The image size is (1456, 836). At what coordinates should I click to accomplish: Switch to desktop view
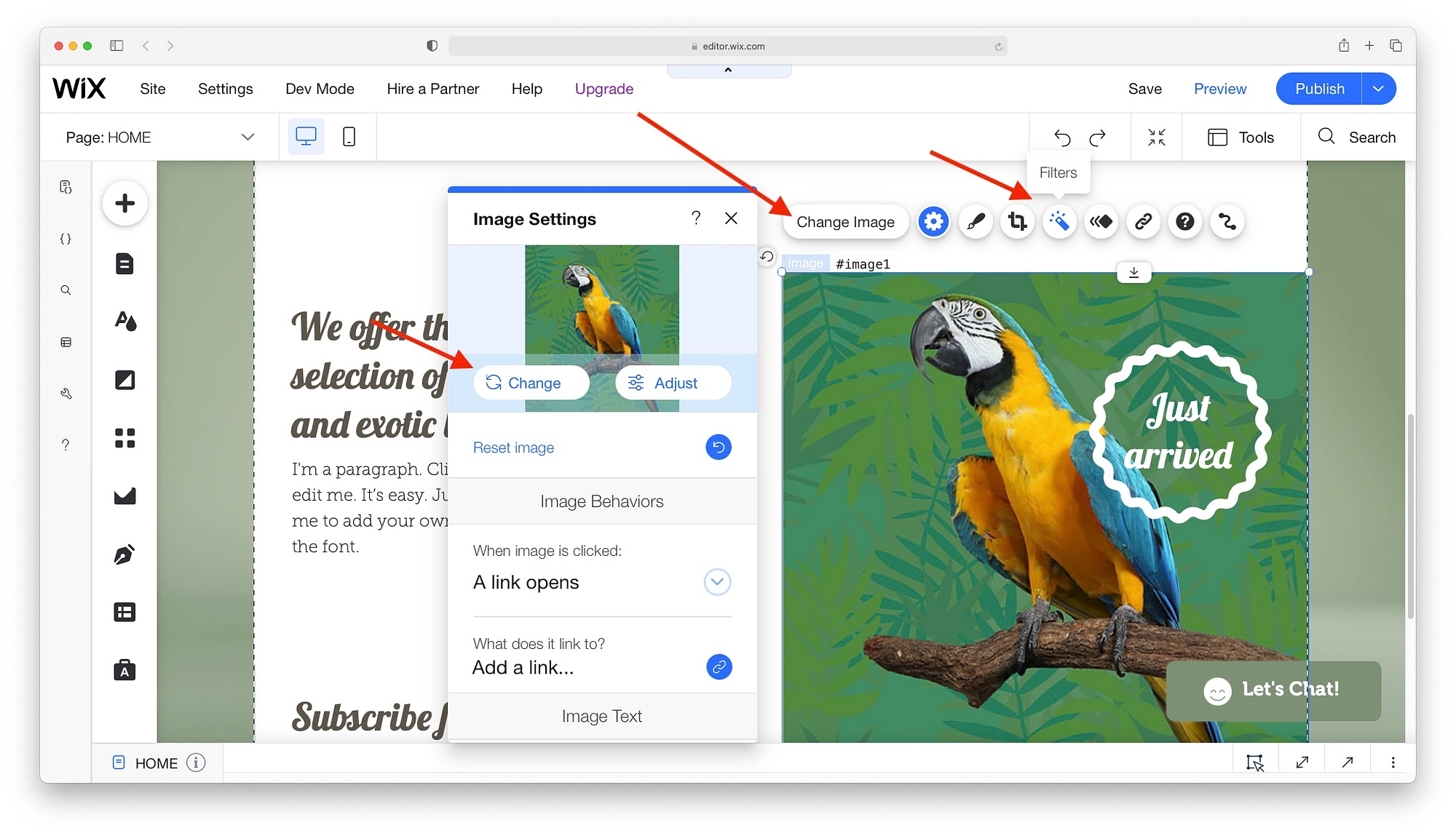tap(306, 137)
